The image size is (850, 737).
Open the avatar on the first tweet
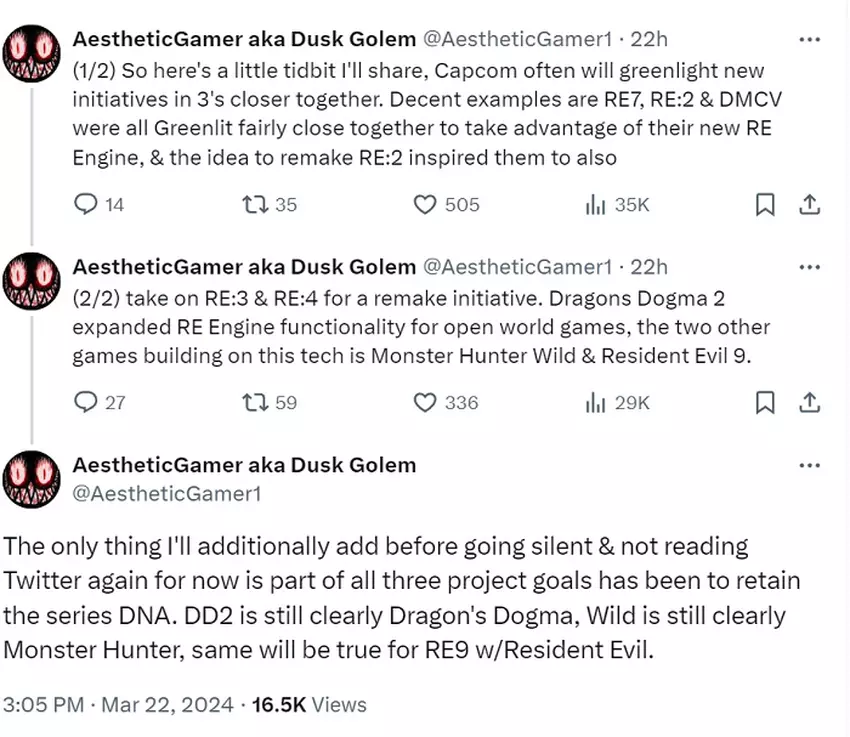(x=33, y=53)
